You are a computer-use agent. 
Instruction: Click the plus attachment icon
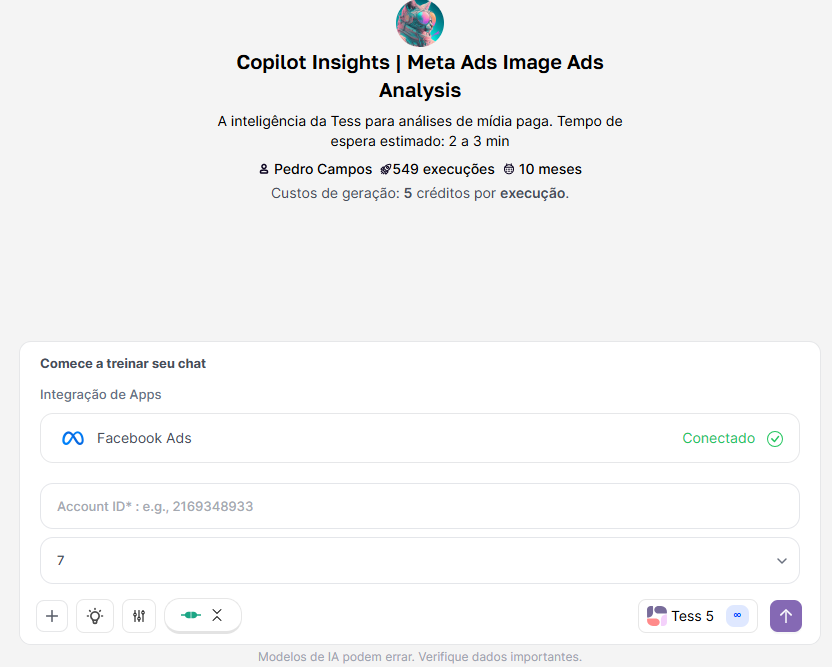(x=52, y=616)
